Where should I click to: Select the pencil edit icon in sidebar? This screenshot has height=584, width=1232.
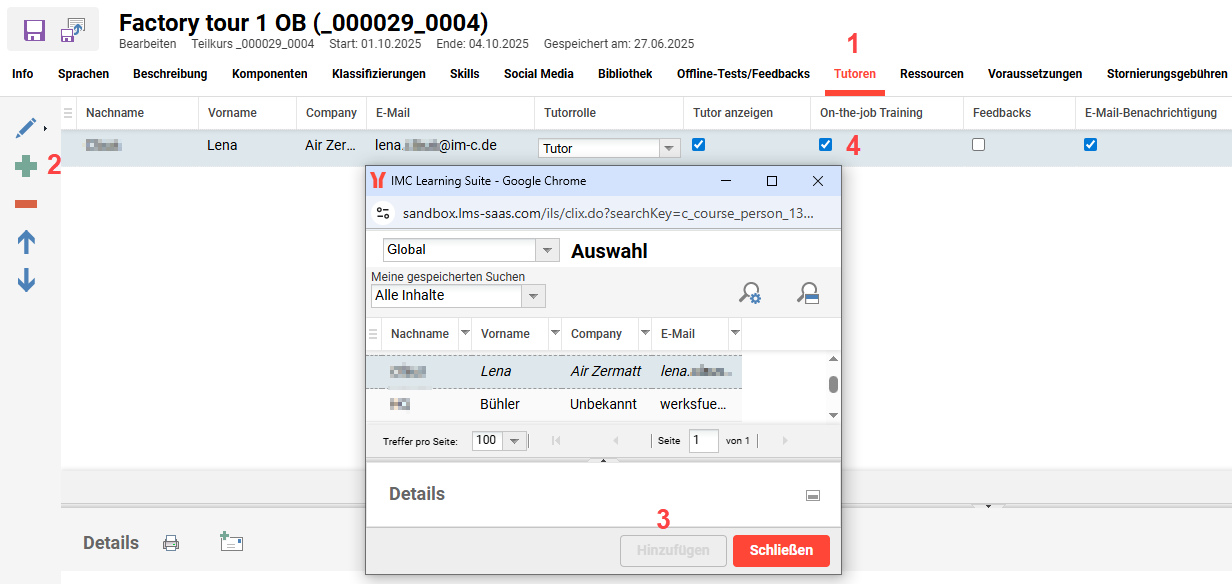pyautogui.click(x=25, y=127)
